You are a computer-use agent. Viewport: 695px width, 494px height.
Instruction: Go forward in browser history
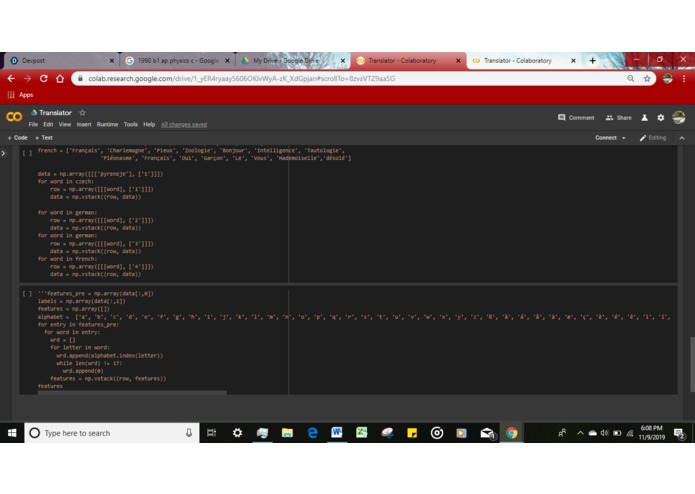pyautogui.click(x=27, y=78)
